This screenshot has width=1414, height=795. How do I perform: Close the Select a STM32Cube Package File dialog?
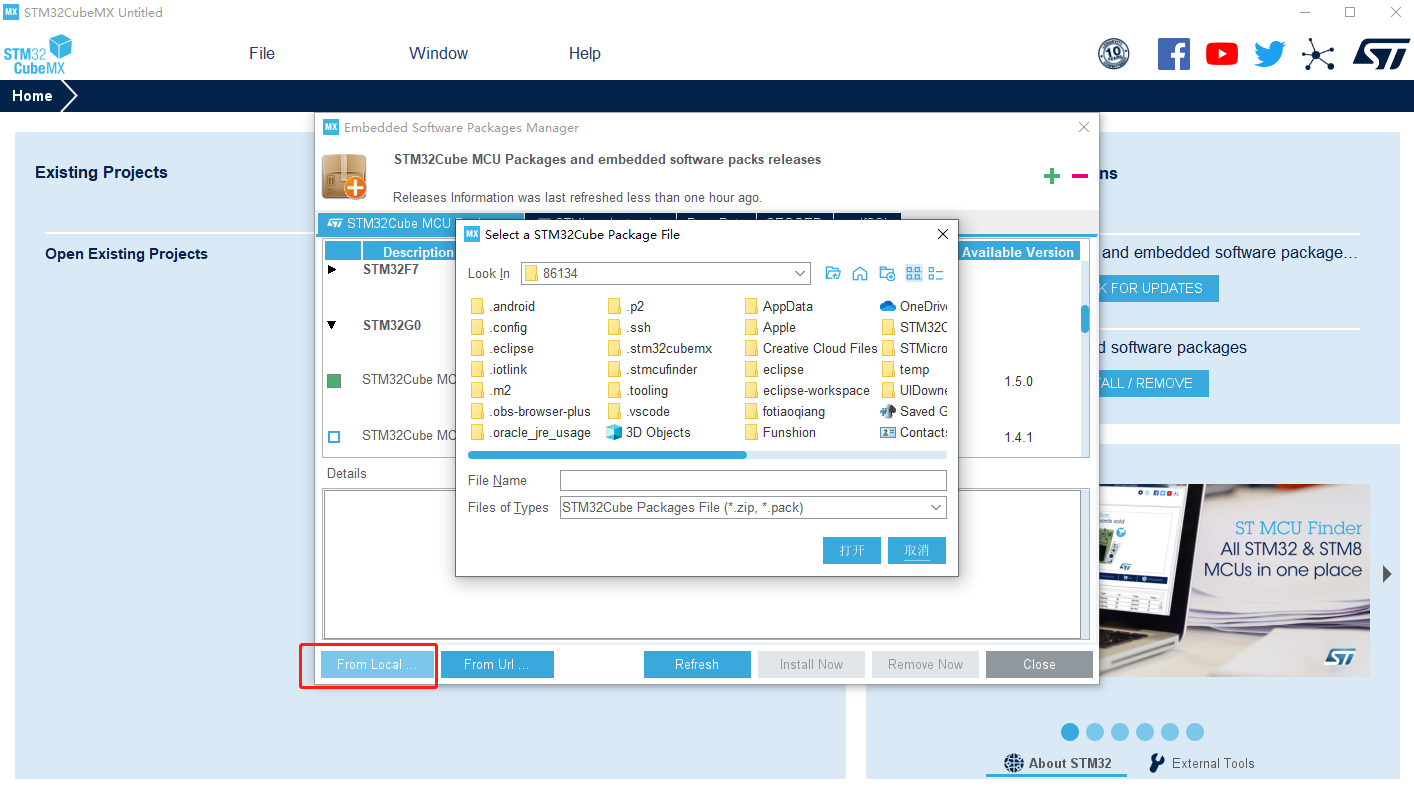pyautogui.click(x=942, y=234)
